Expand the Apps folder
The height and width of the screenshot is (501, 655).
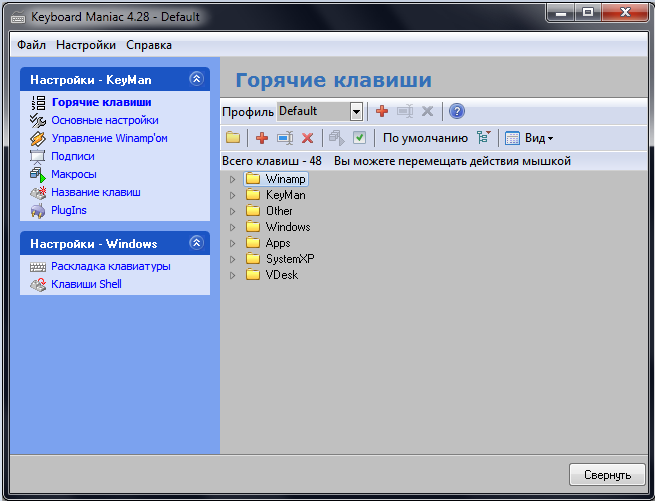pyautogui.click(x=233, y=243)
